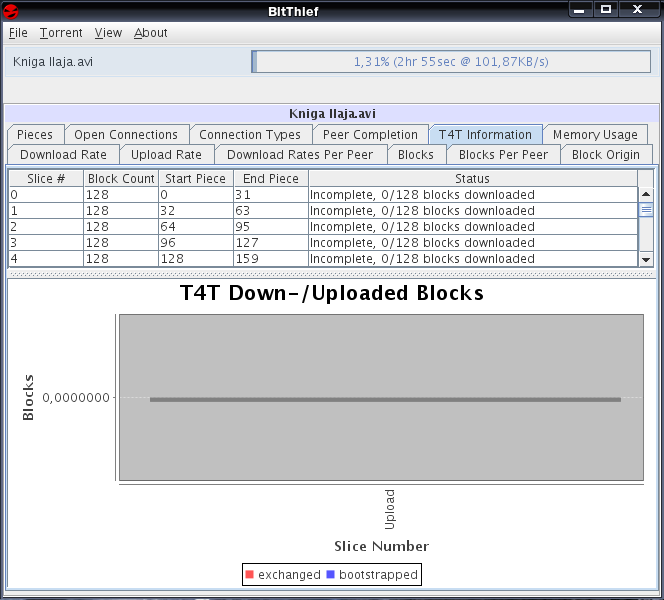
Task: Open the File menu
Action: (18, 33)
